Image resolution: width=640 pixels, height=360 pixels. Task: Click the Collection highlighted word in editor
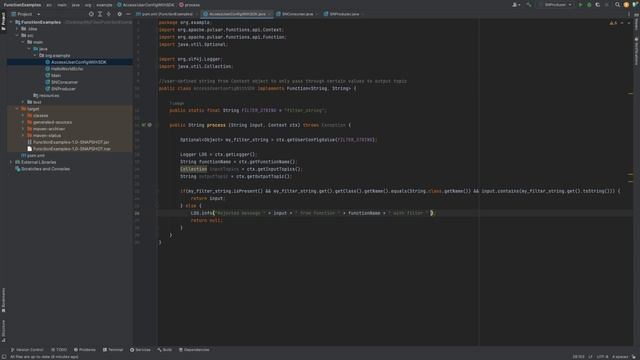pyautogui.click(x=193, y=169)
